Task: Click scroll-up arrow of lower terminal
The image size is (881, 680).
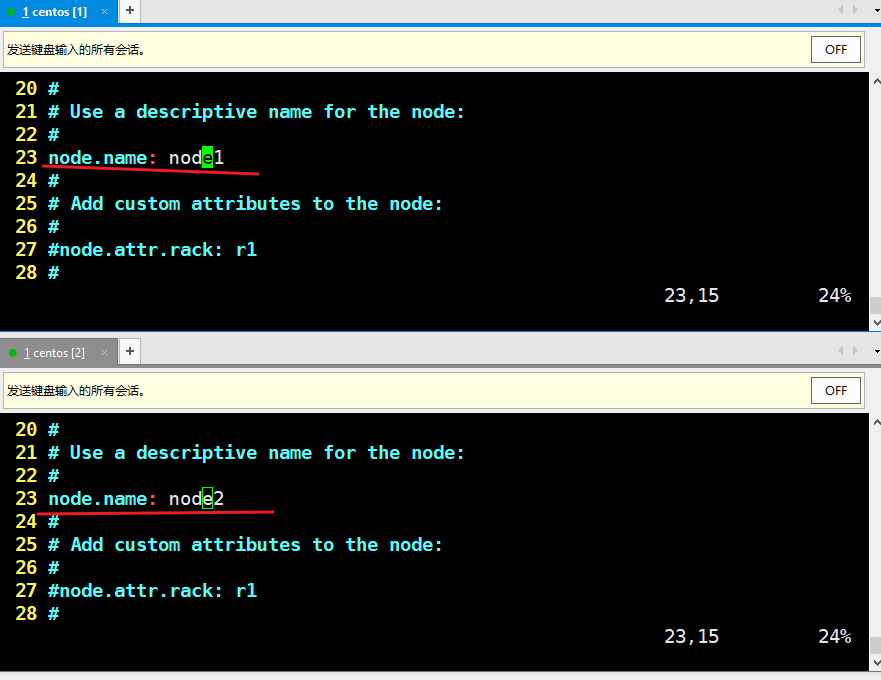Action: pyautogui.click(x=876, y=422)
